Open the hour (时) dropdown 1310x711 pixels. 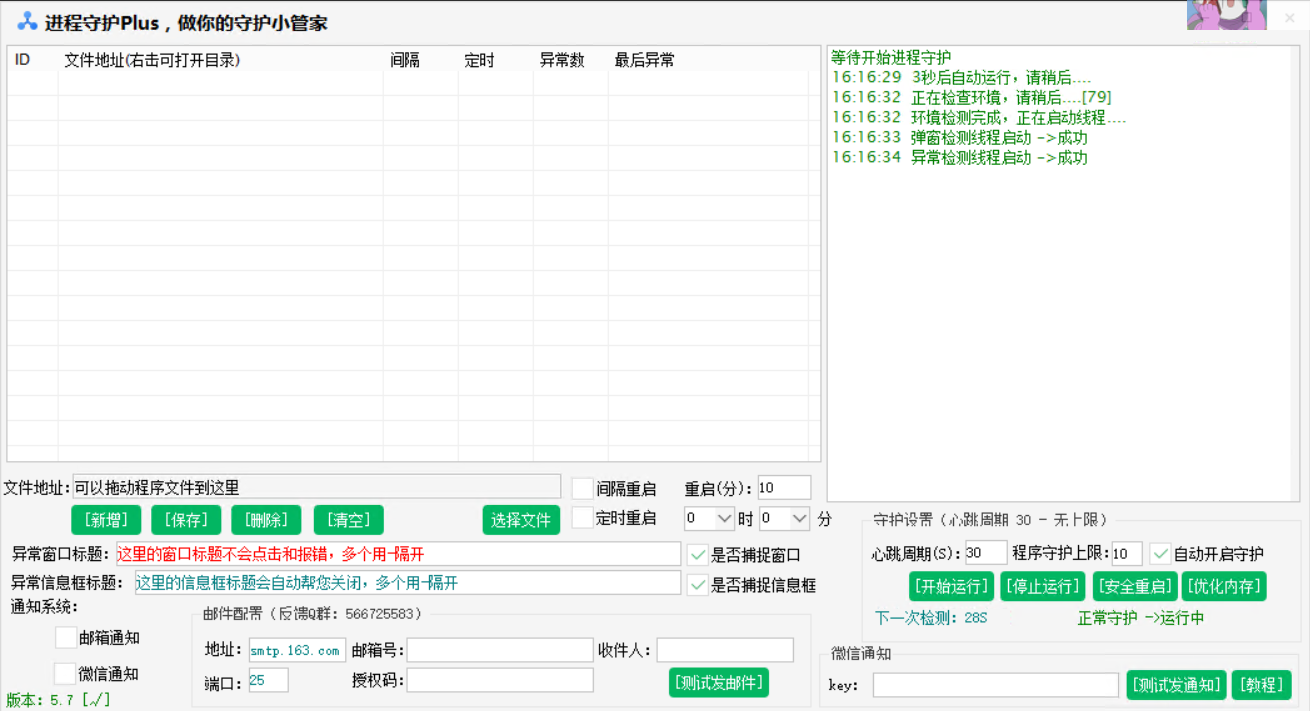pyautogui.click(x=710, y=519)
